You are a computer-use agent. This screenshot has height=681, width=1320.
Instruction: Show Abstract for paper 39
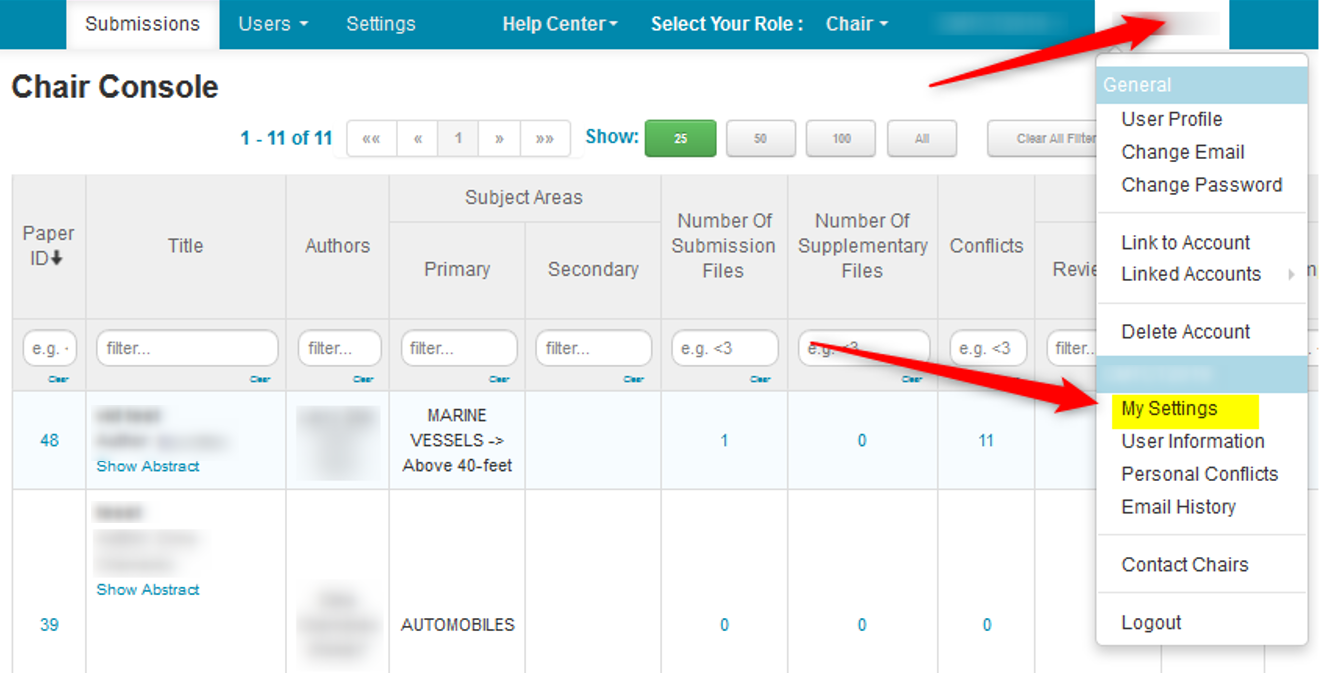[148, 590]
